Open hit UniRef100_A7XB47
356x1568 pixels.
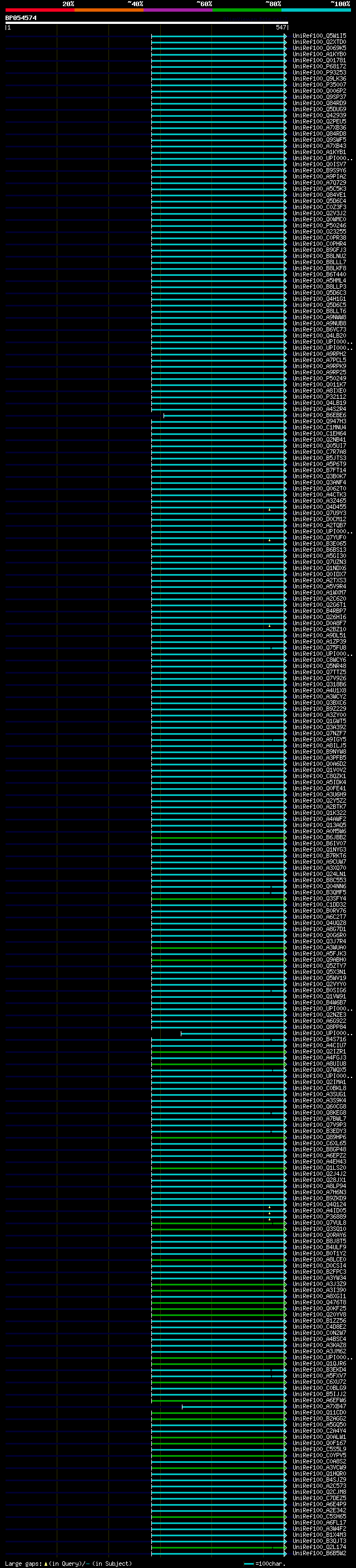pos(319,1406)
